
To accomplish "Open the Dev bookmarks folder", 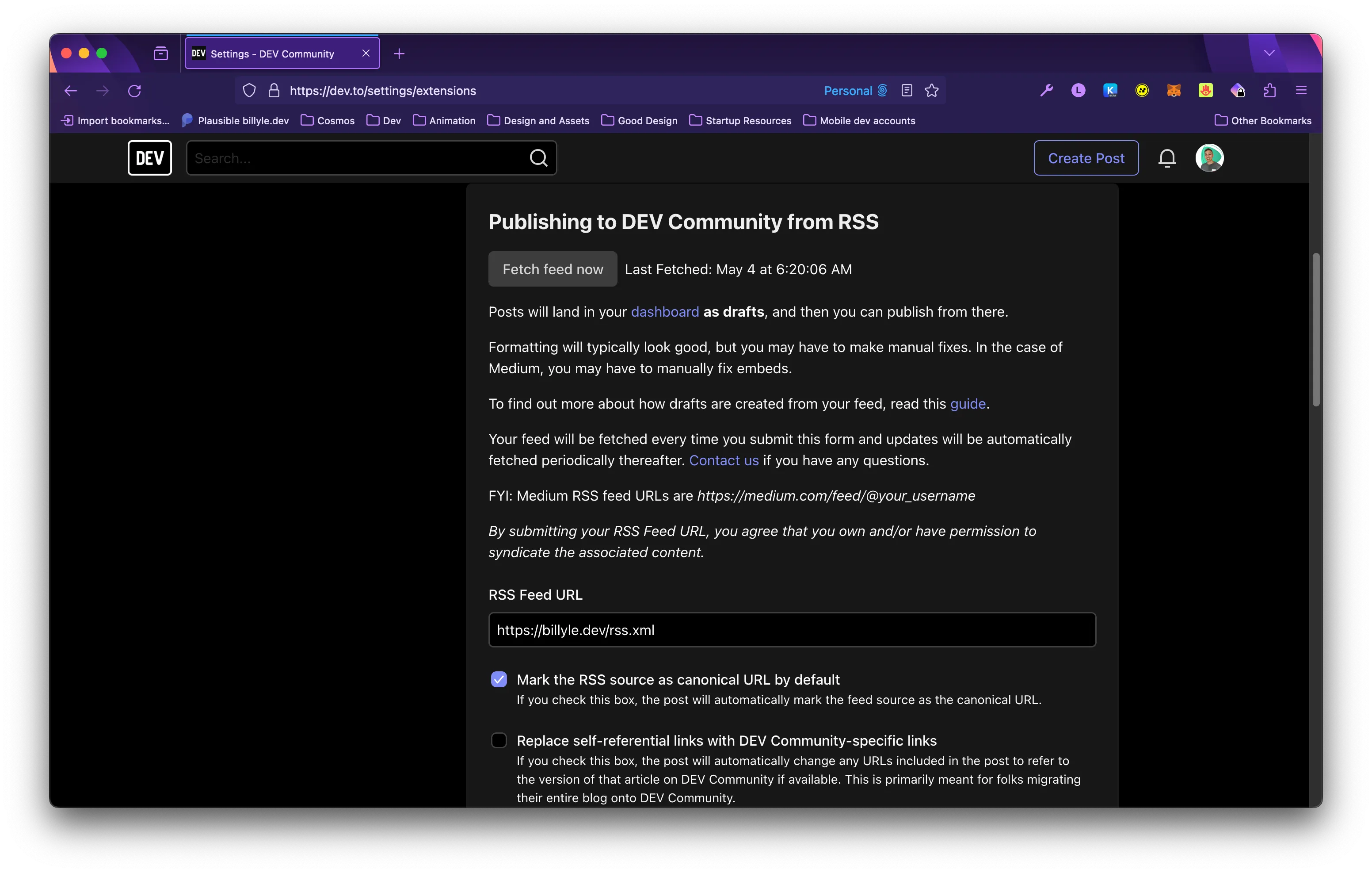I will pos(384,120).
